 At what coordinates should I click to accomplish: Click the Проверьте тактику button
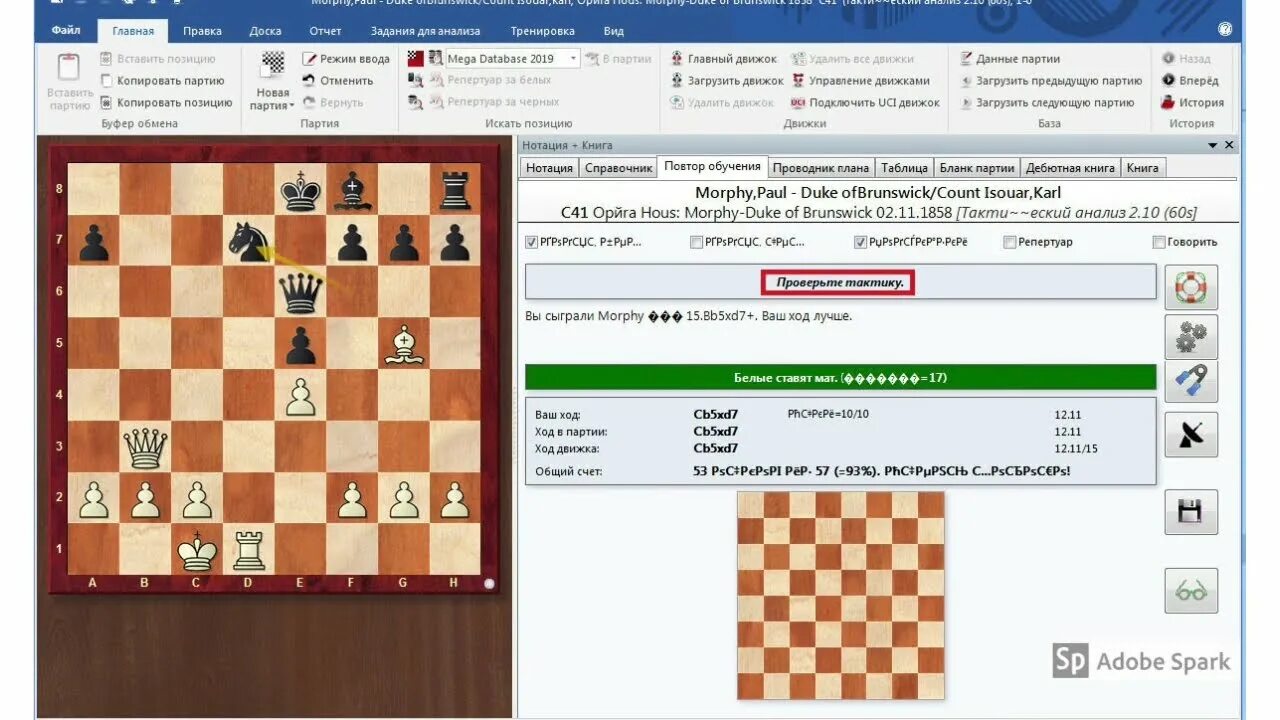pyautogui.click(x=839, y=283)
